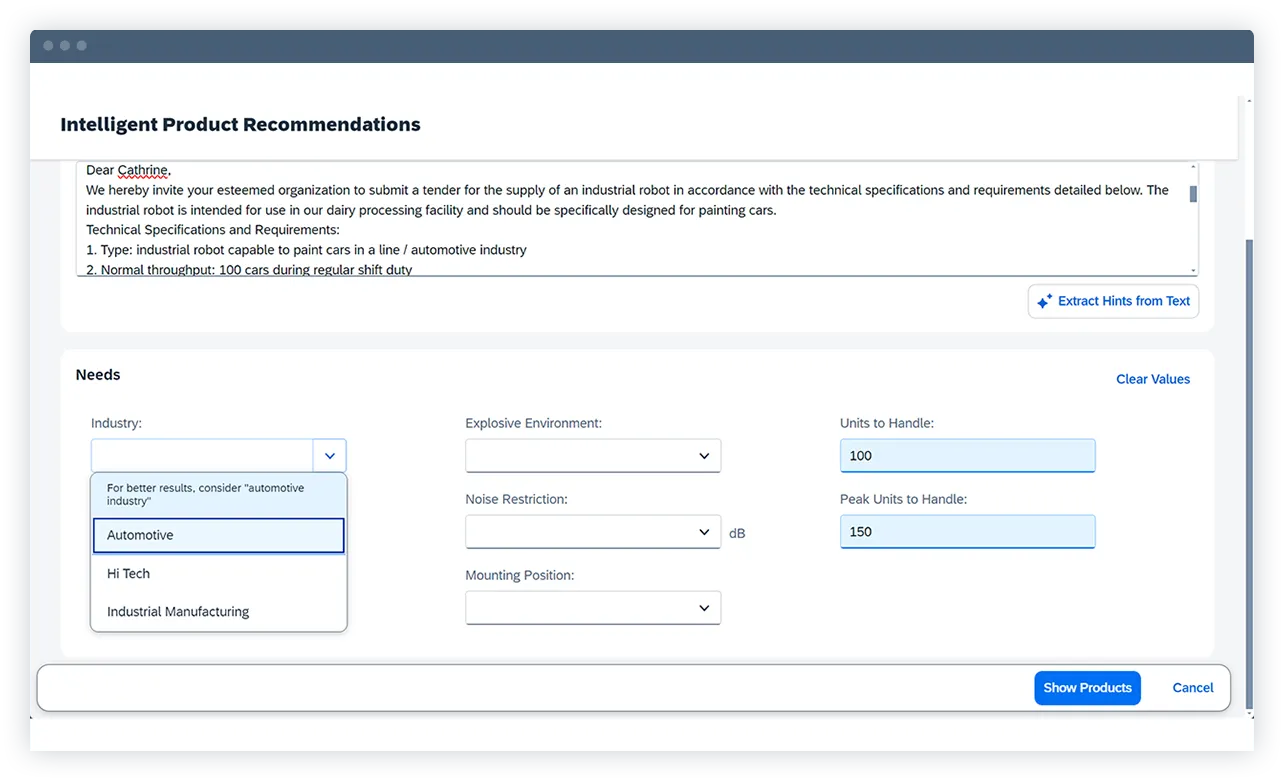The image size is (1284, 780).
Task: Click the underlined name Cathrine in the letter
Action: click(140, 170)
